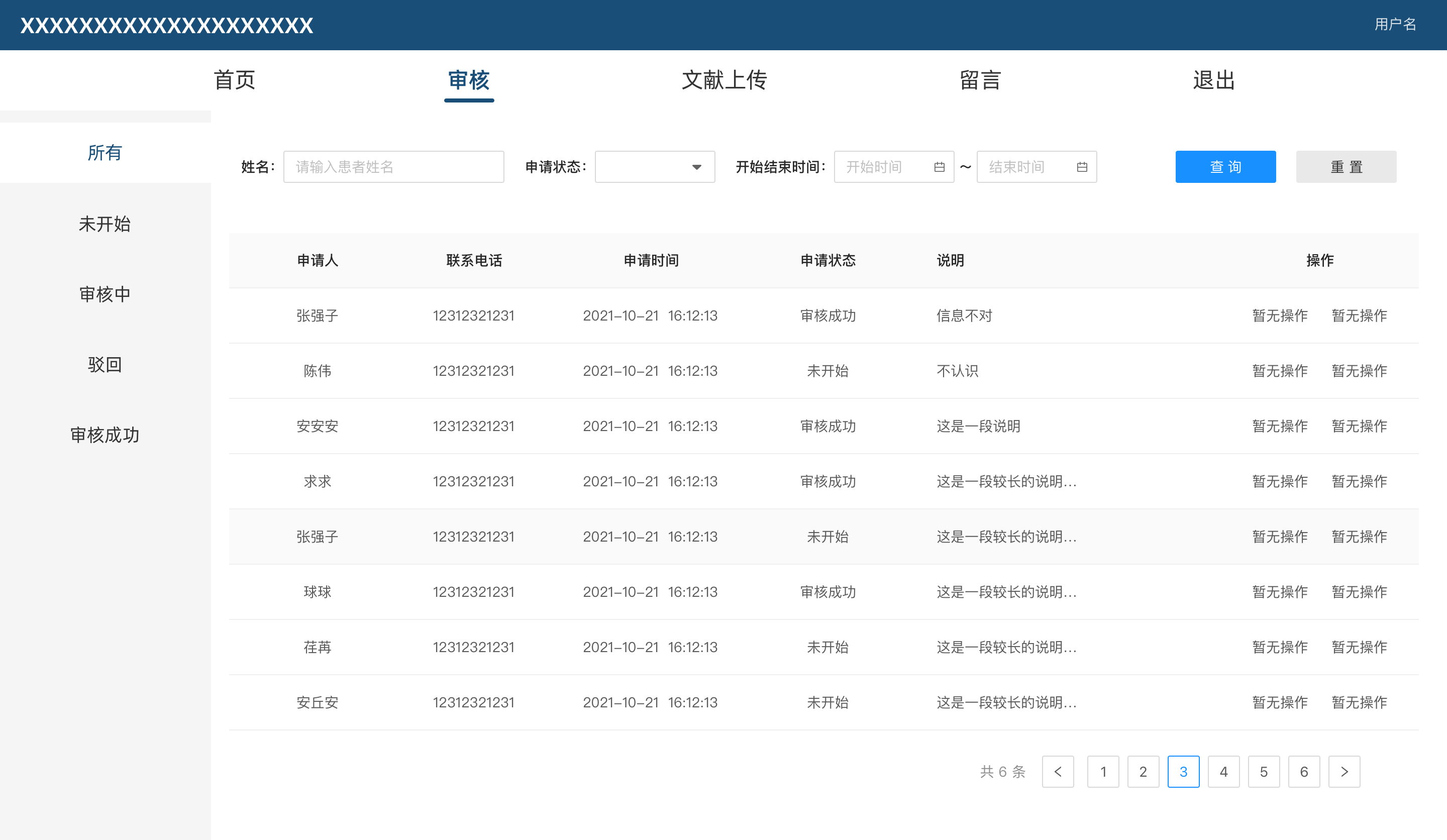
Task: Click the XXXX application title
Action: pos(166,25)
